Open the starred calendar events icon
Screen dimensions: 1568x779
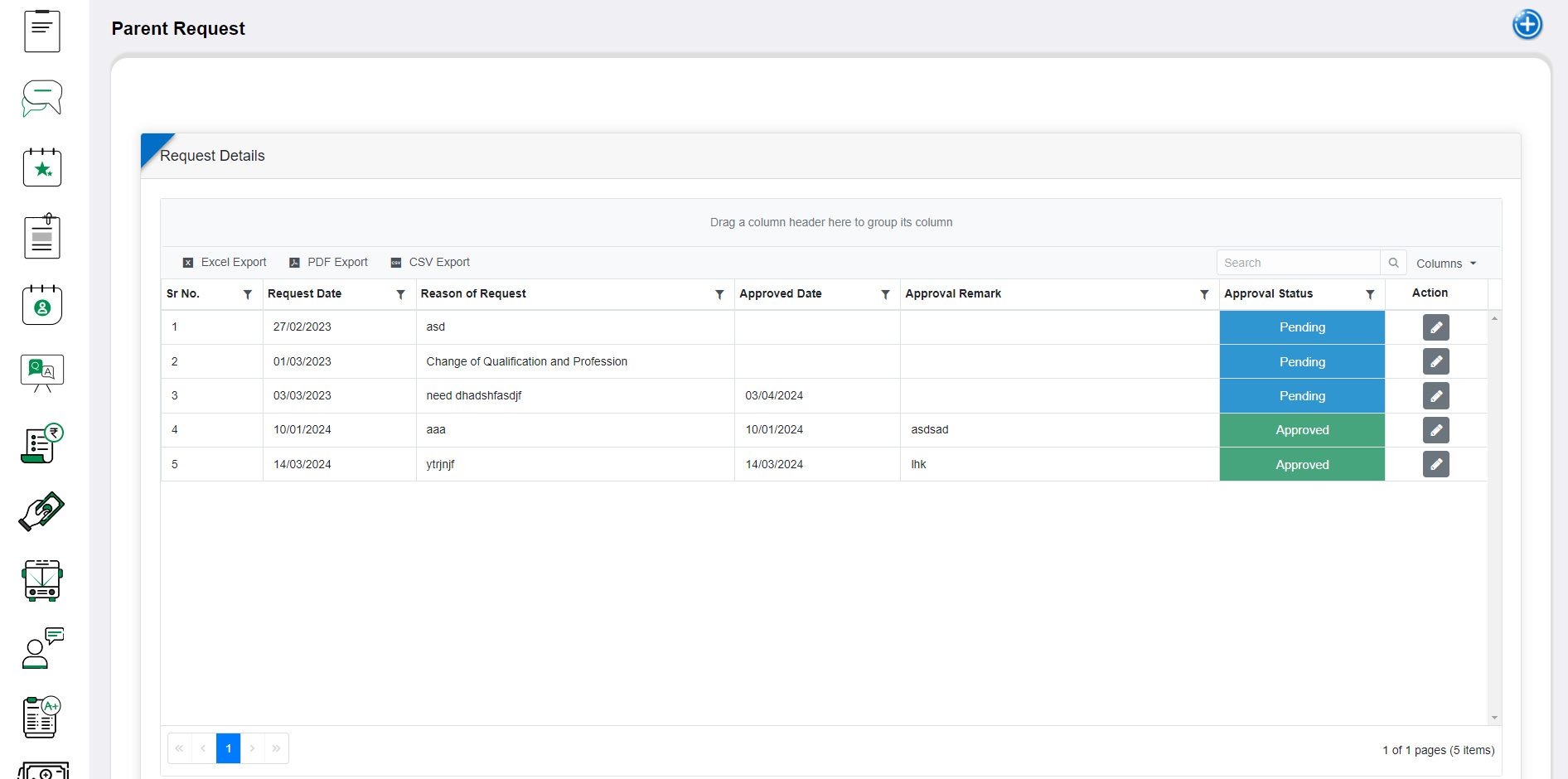[42, 167]
